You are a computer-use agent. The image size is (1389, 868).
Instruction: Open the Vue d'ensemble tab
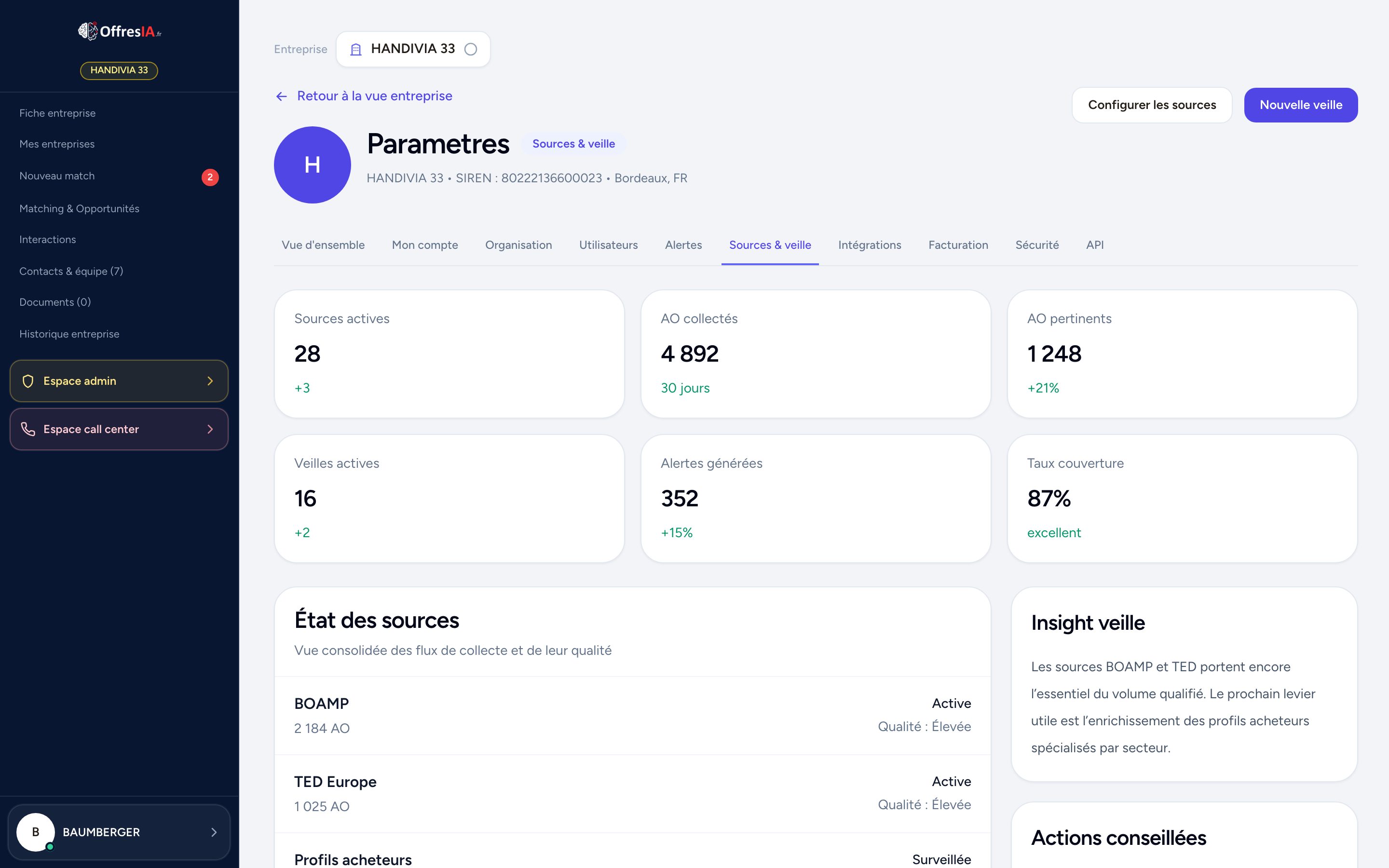point(323,245)
